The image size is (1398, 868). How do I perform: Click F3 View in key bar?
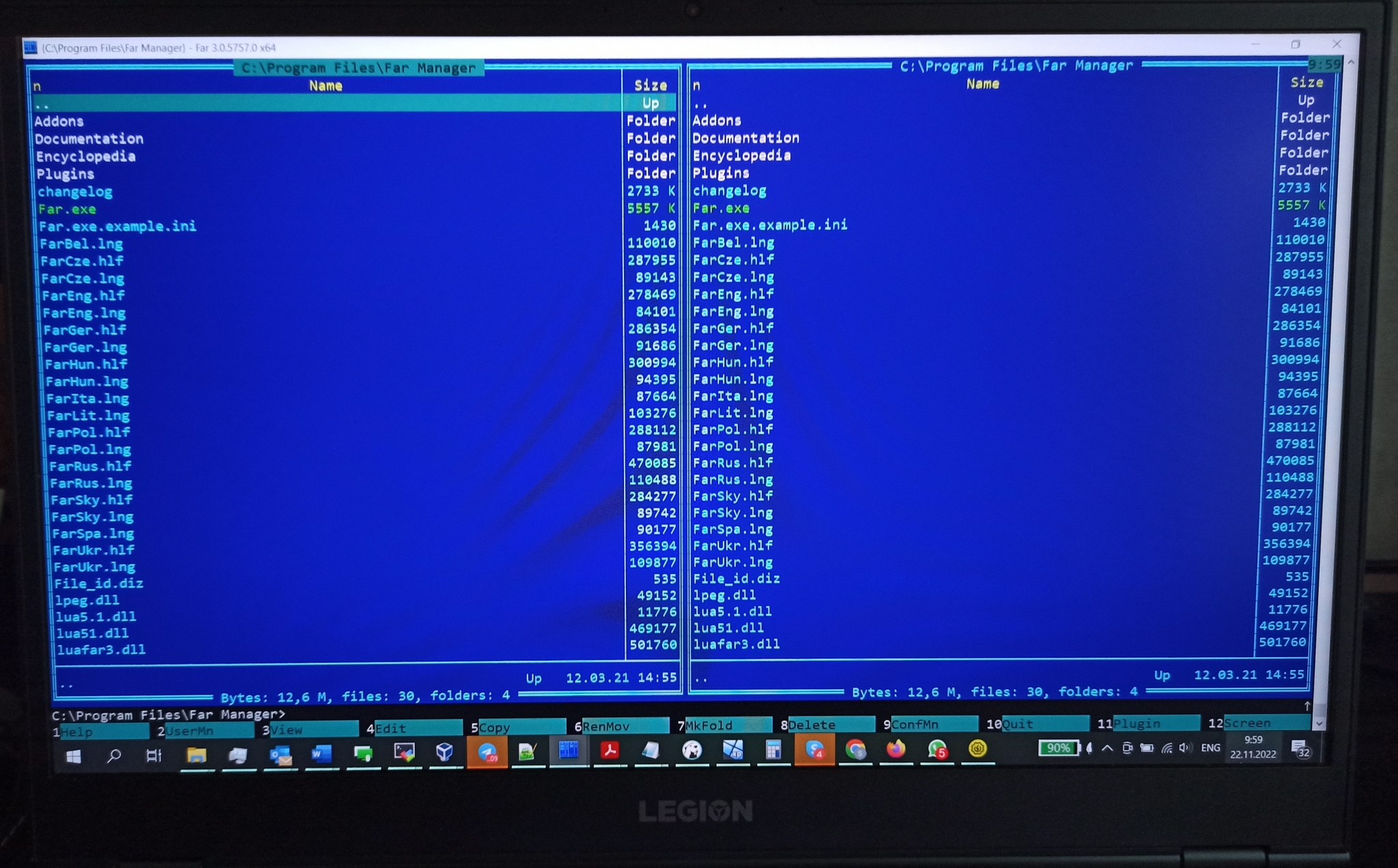(x=310, y=729)
